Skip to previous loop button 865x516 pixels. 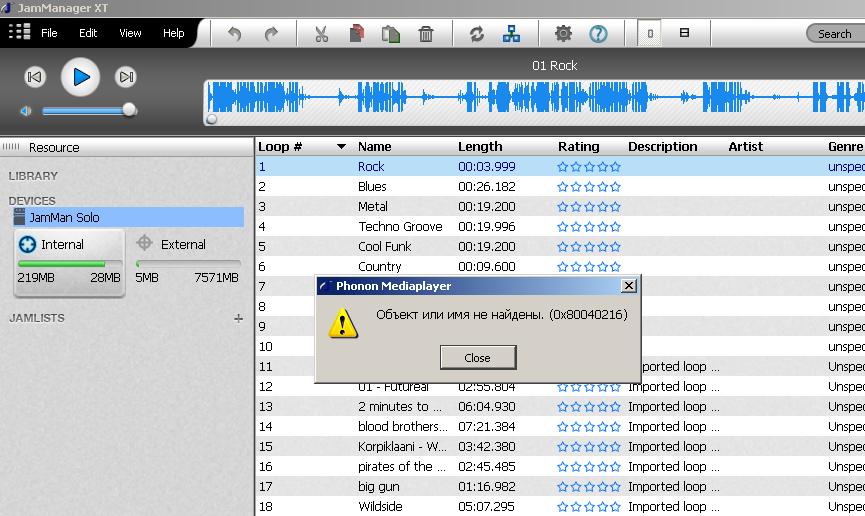click(x=34, y=77)
